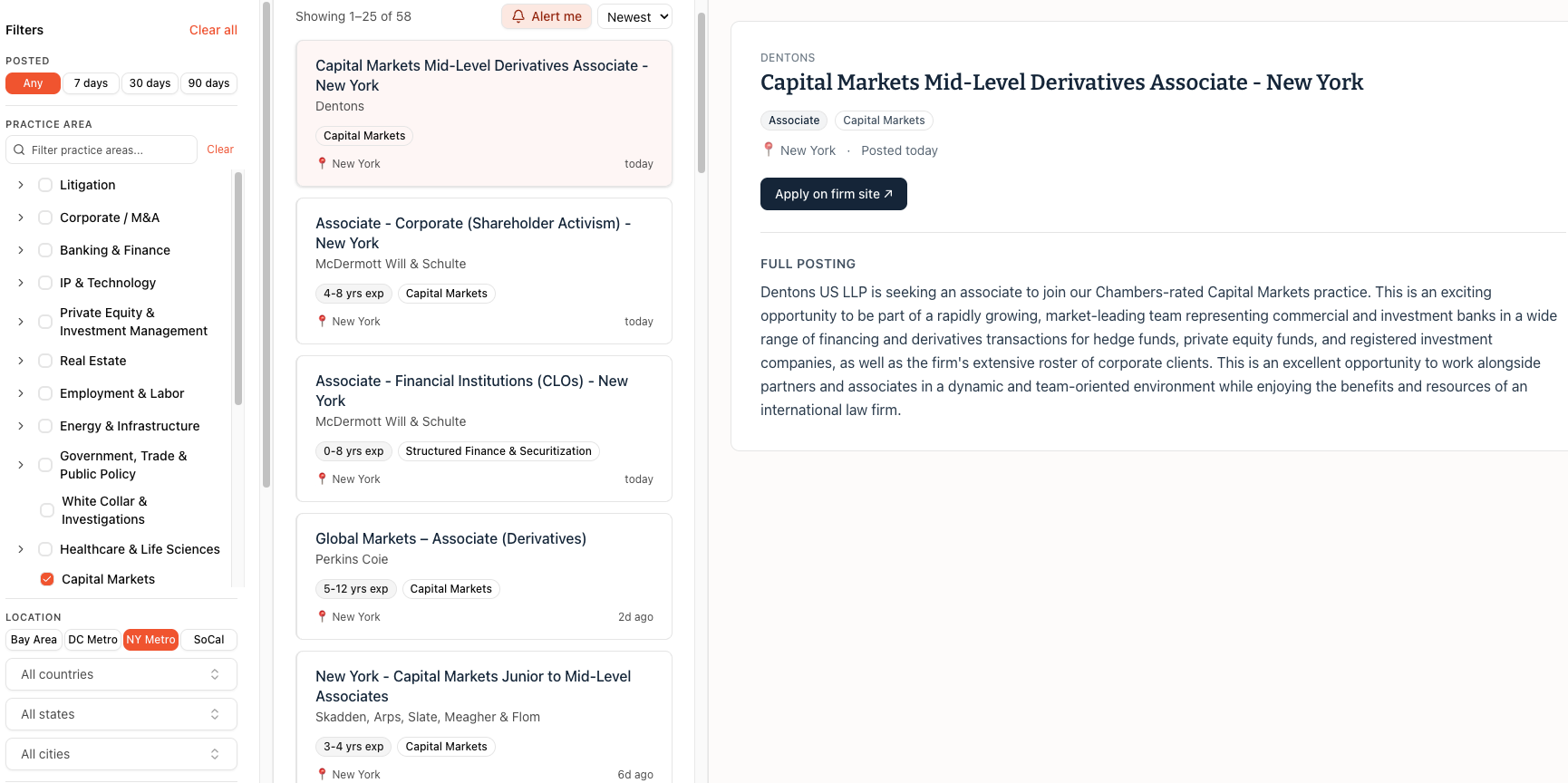Expand Healthcare & Life Sciences chevron
This screenshot has width=1568, height=783.
tap(21, 549)
